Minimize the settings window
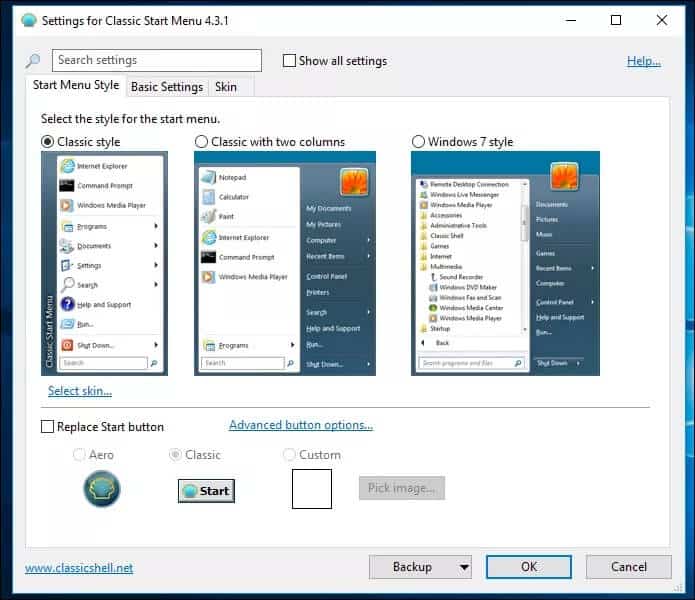 [571, 20]
